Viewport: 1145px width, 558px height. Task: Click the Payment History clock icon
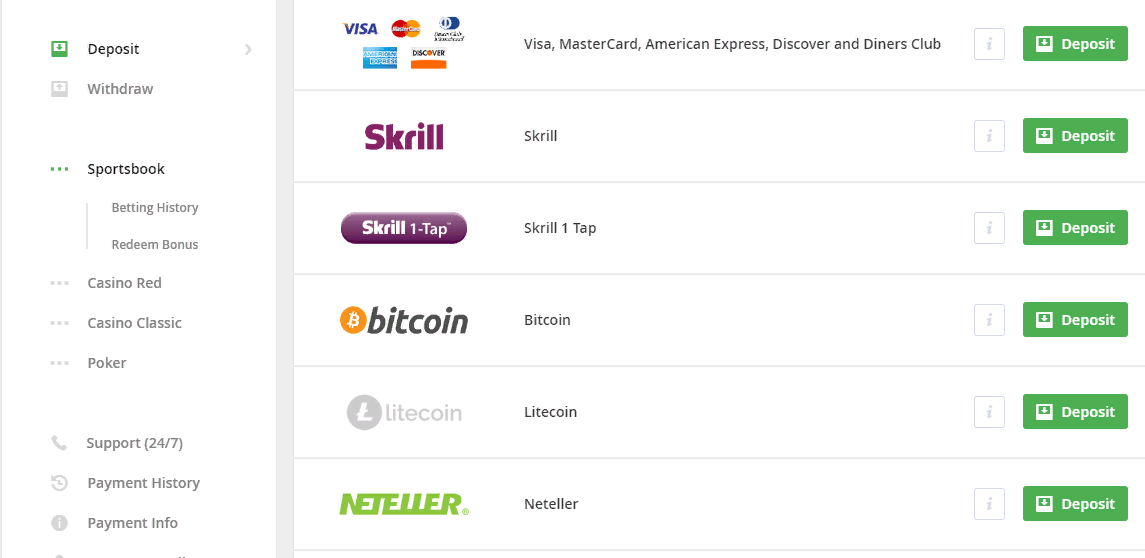59,483
